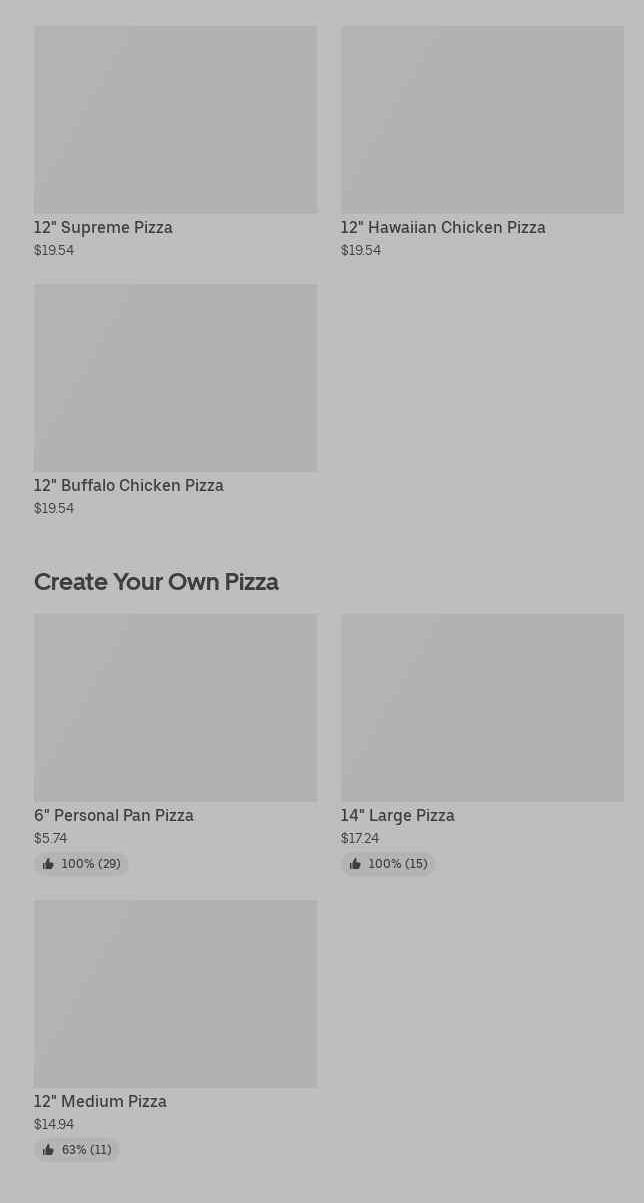
Task: Click thumbs-up icon on 6" Personal Pan Pizza
Action: (x=48, y=864)
